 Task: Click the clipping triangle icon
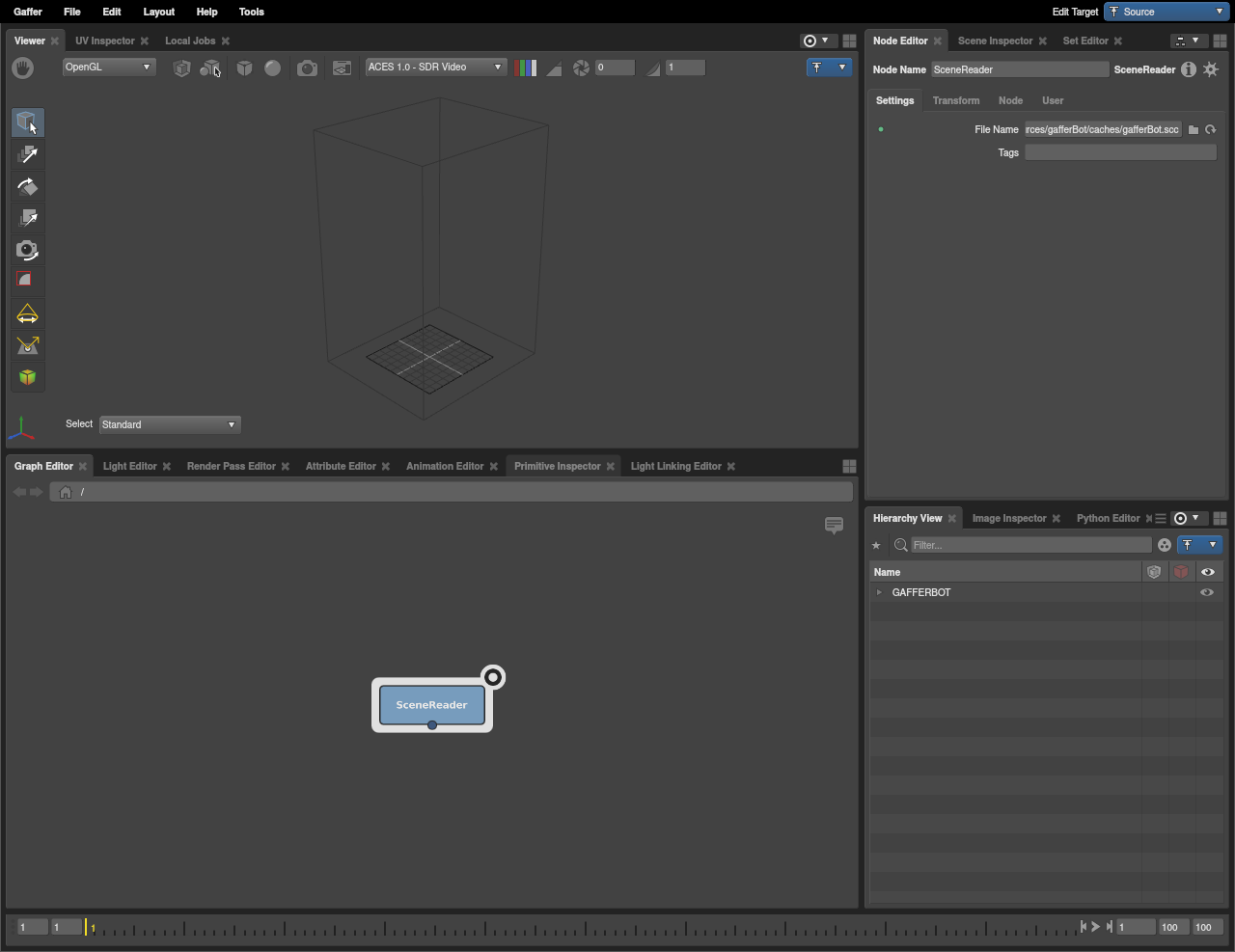554,68
